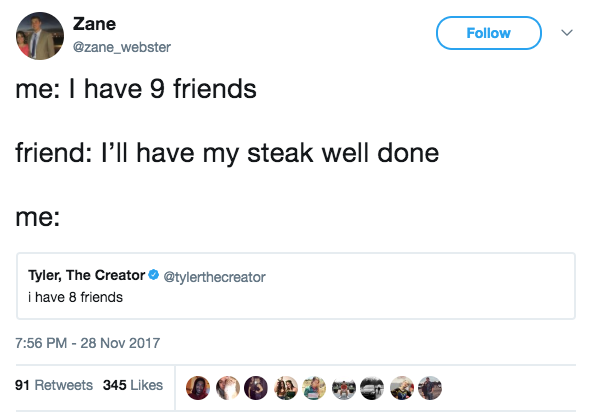View the 91 Retweets list

tap(55, 385)
